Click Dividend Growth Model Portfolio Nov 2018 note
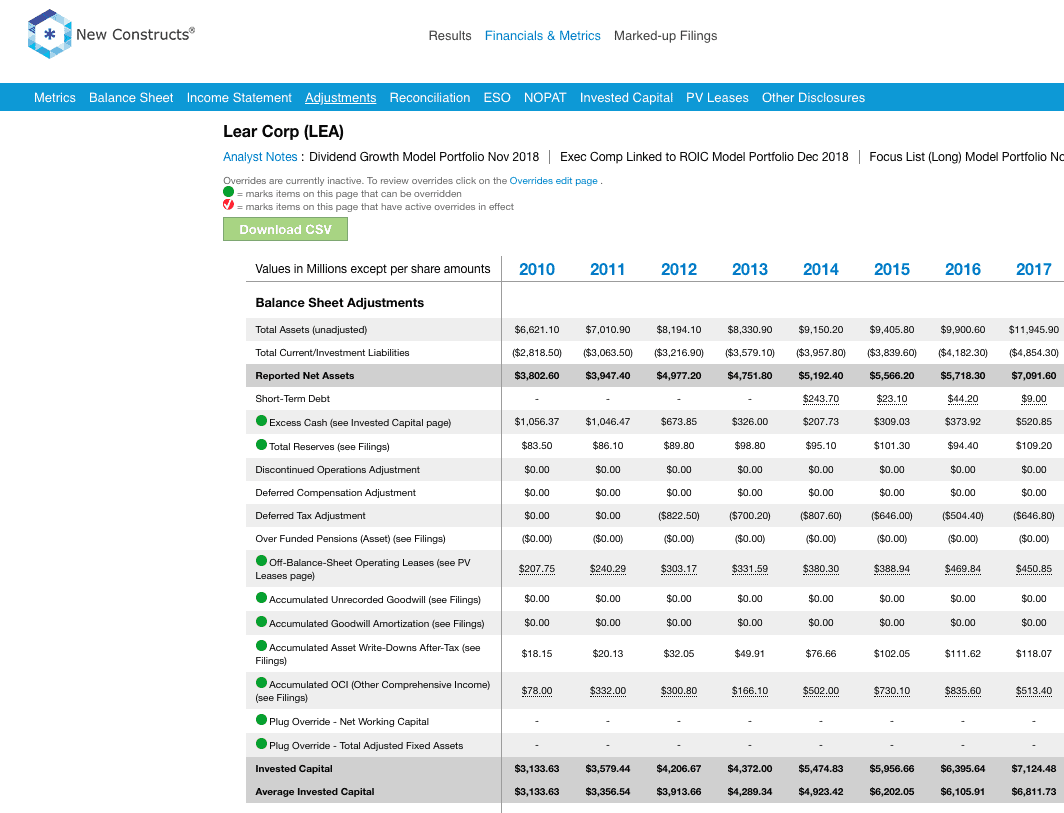 click(424, 157)
